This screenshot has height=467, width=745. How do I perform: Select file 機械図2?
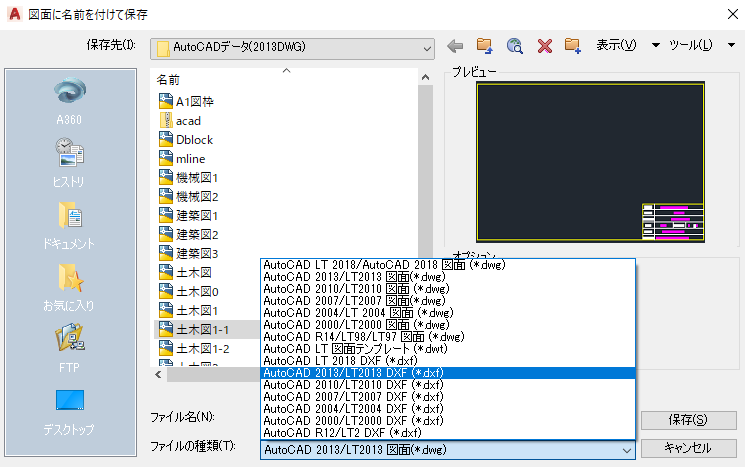[189, 196]
